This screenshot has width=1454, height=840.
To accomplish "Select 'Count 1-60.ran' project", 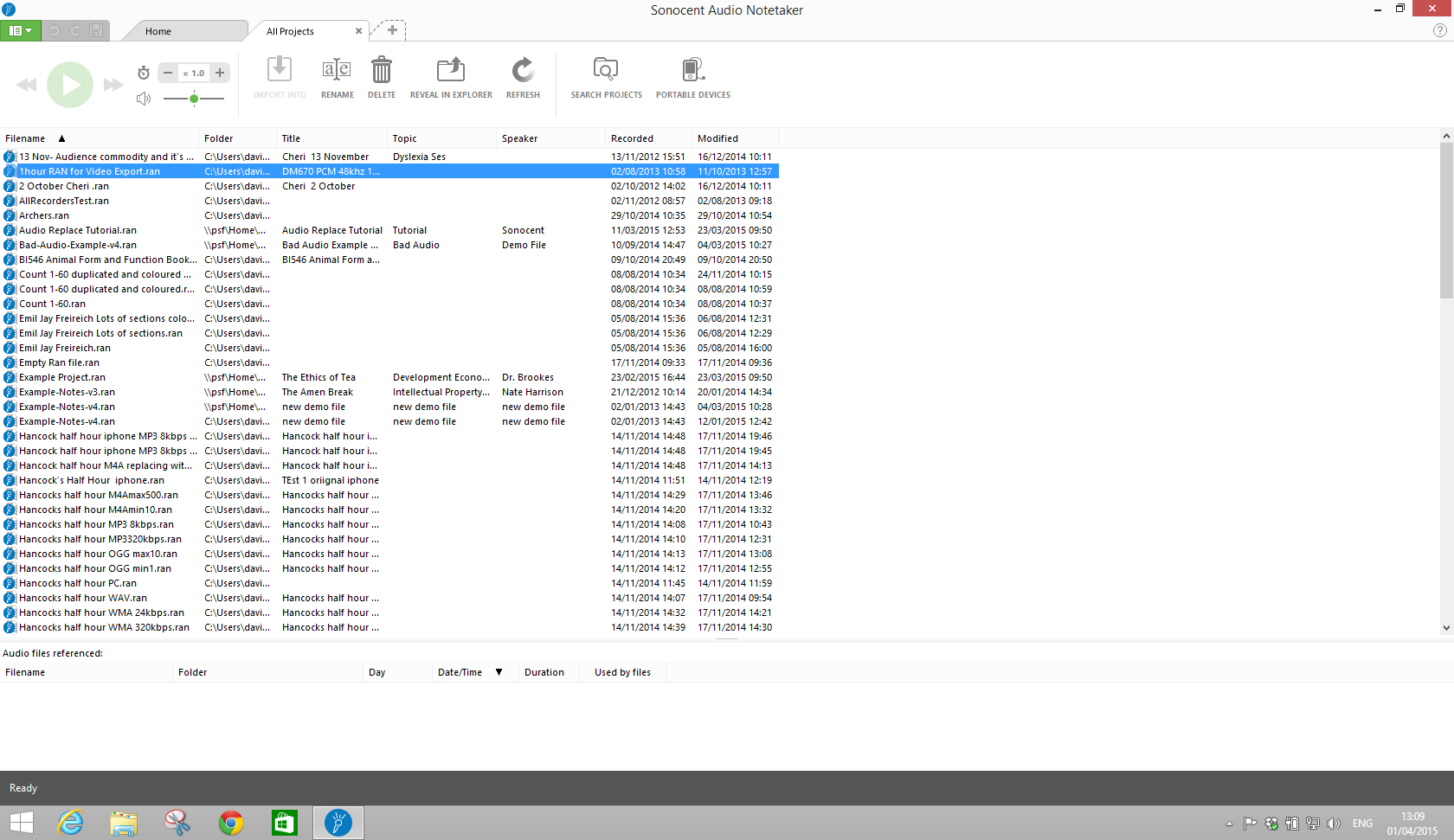I will [389, 304].
